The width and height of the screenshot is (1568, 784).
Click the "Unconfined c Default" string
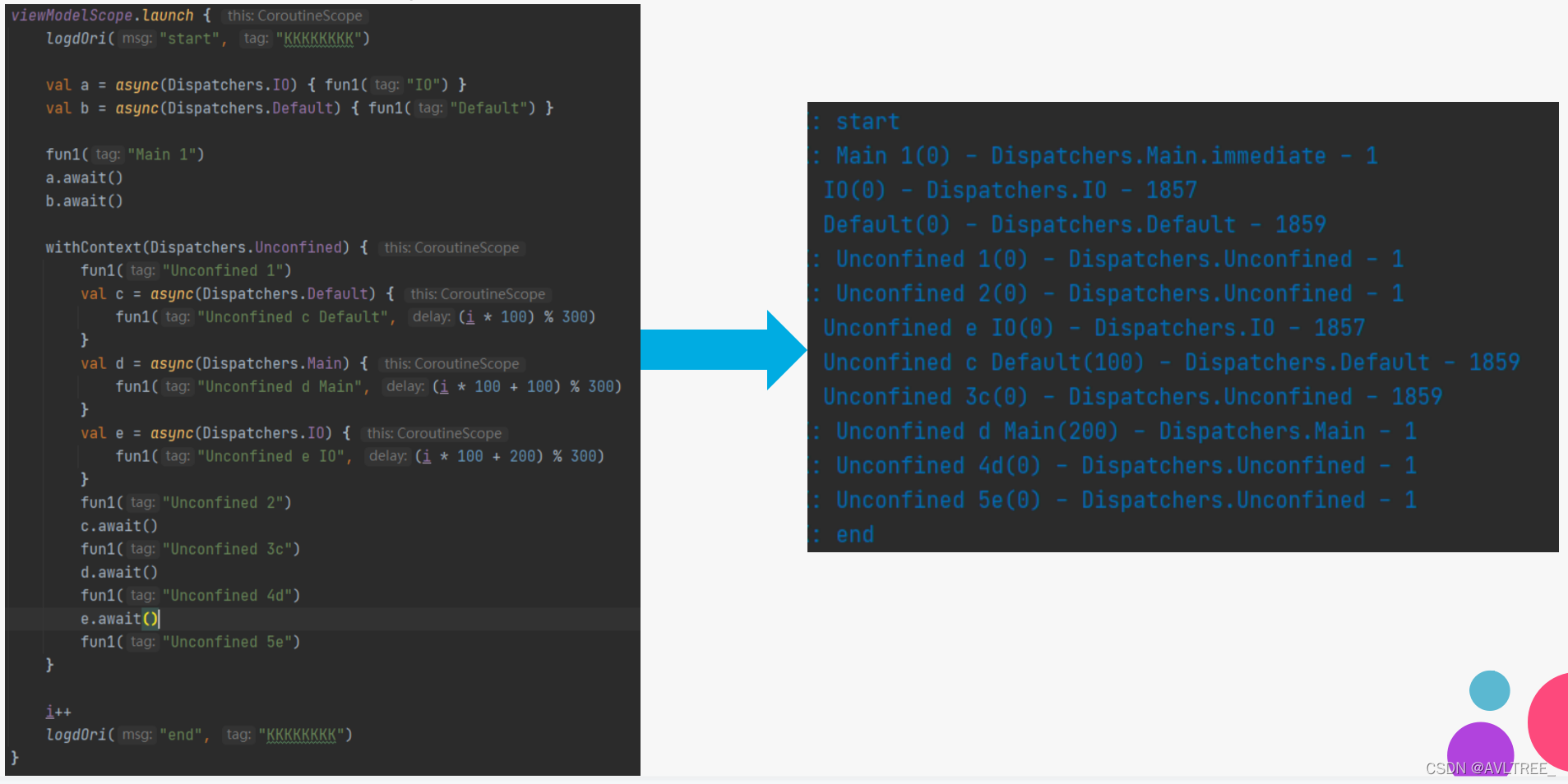point(293,317)
